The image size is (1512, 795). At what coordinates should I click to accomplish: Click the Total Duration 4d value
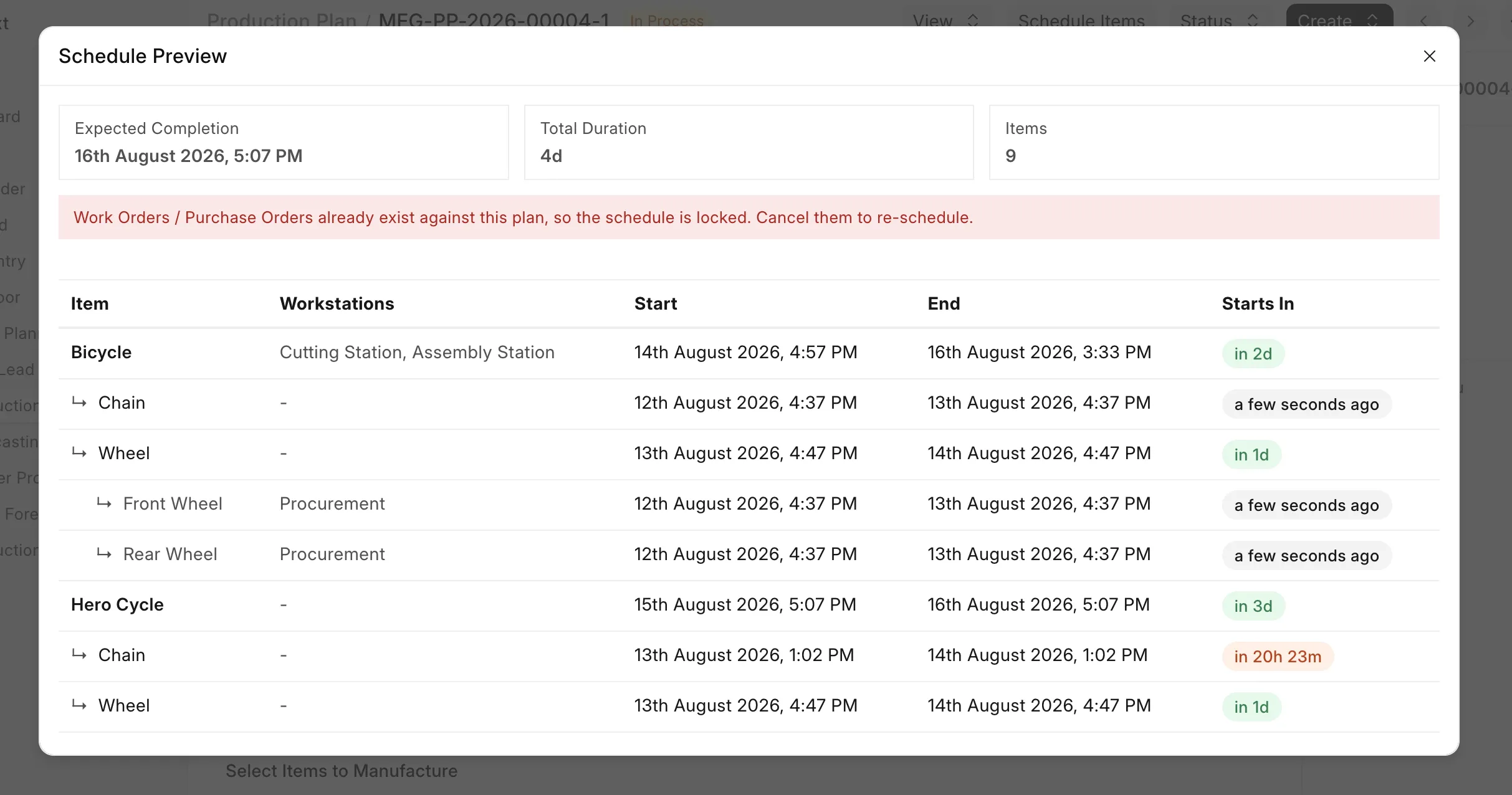(x=551, y=156)
